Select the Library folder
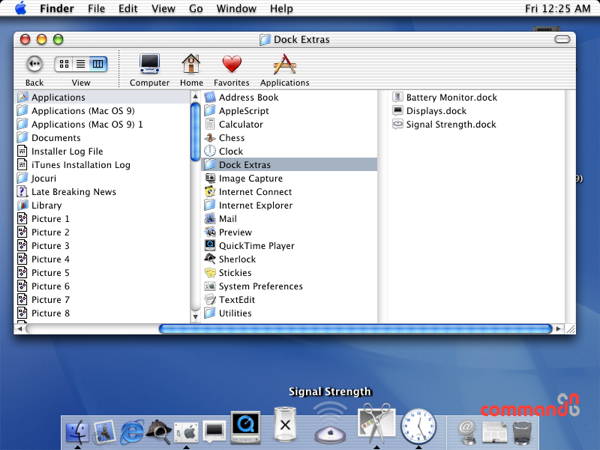 [102, 205]
